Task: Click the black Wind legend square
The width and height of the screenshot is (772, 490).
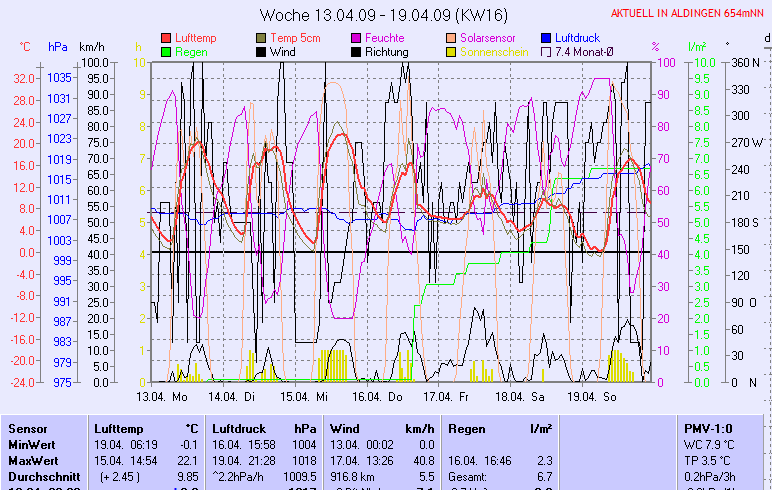Action: (x=262, y=51)
